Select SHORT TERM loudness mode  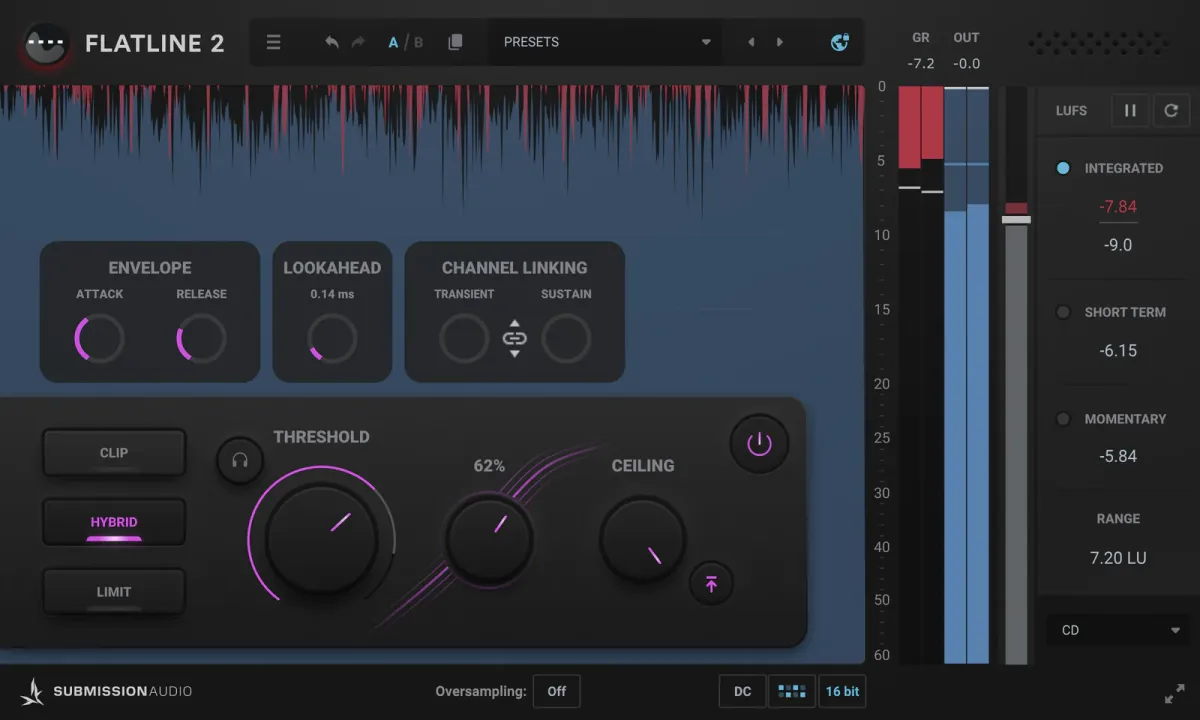[x=1063, y=312]
